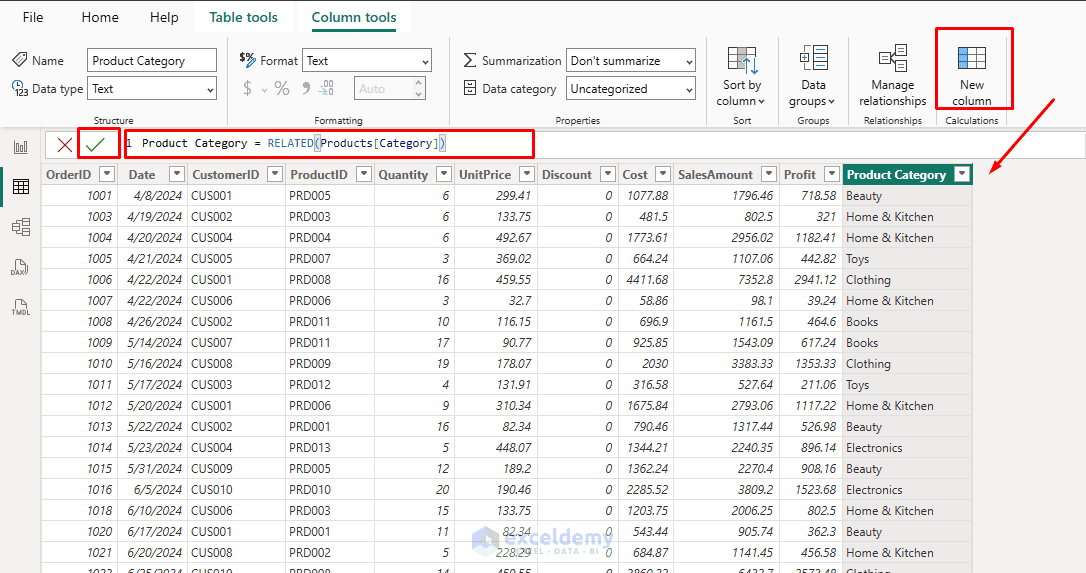
Task: Open TMDL view in the sidebar
Action: (x=21, y=308)
